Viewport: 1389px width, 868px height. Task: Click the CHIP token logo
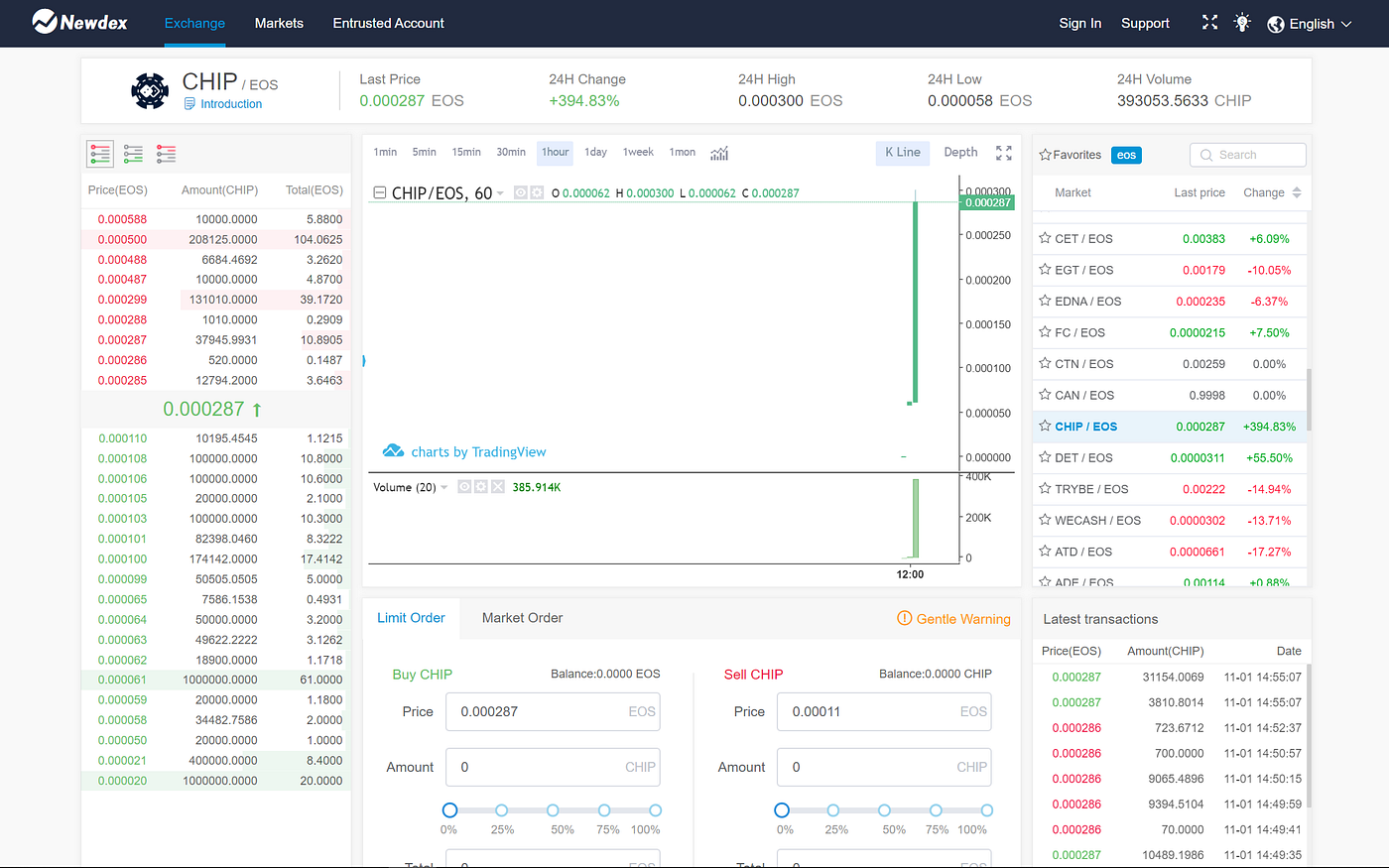[150, 91]
